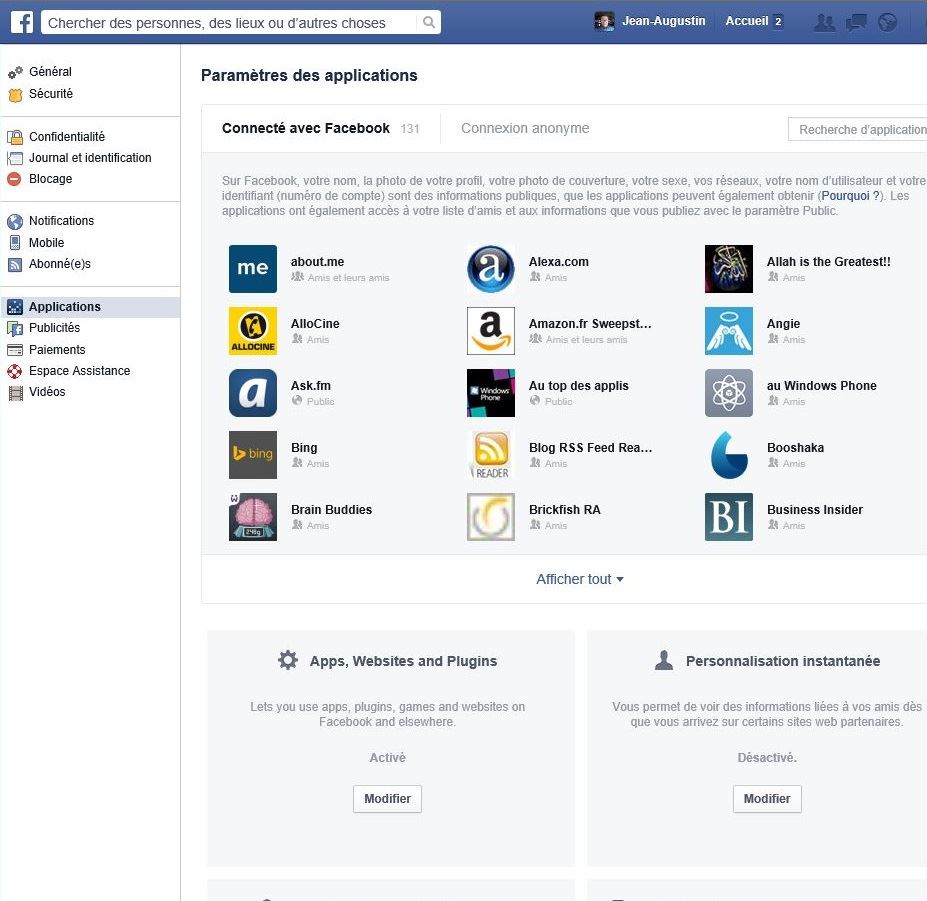Switch to Connexion anonyme tab

coord(525,128)
